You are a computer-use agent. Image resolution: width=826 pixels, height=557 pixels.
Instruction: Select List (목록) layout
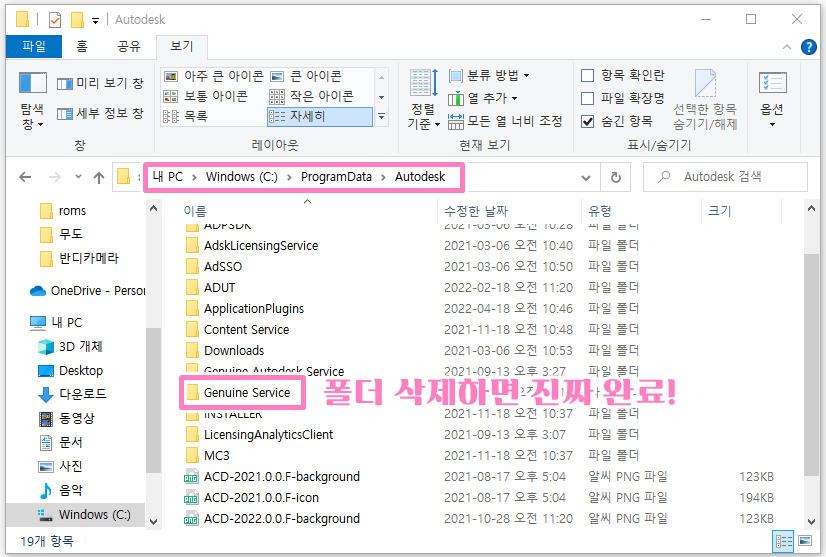coord(185,116)
